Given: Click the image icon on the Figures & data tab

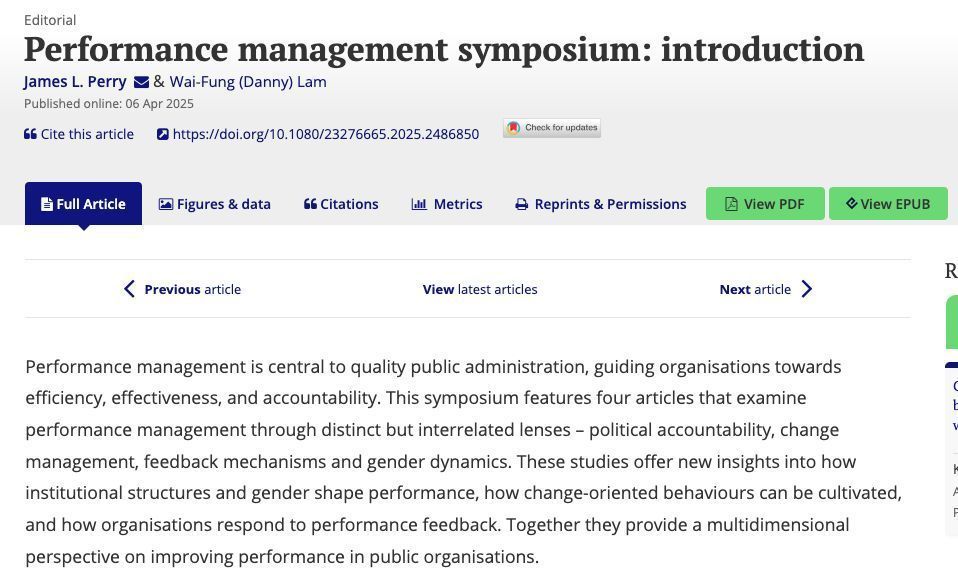Looking at the screenshot, I should [x=164, y=203].
